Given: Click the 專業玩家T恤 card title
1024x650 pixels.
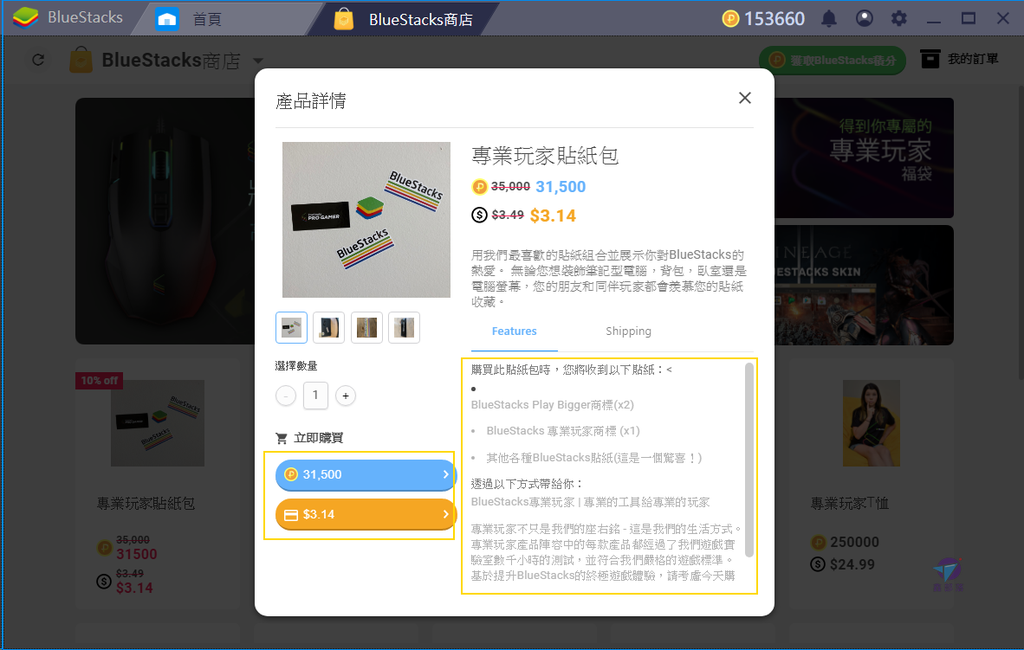Looking at the screenshot, I should coord(849,504).
